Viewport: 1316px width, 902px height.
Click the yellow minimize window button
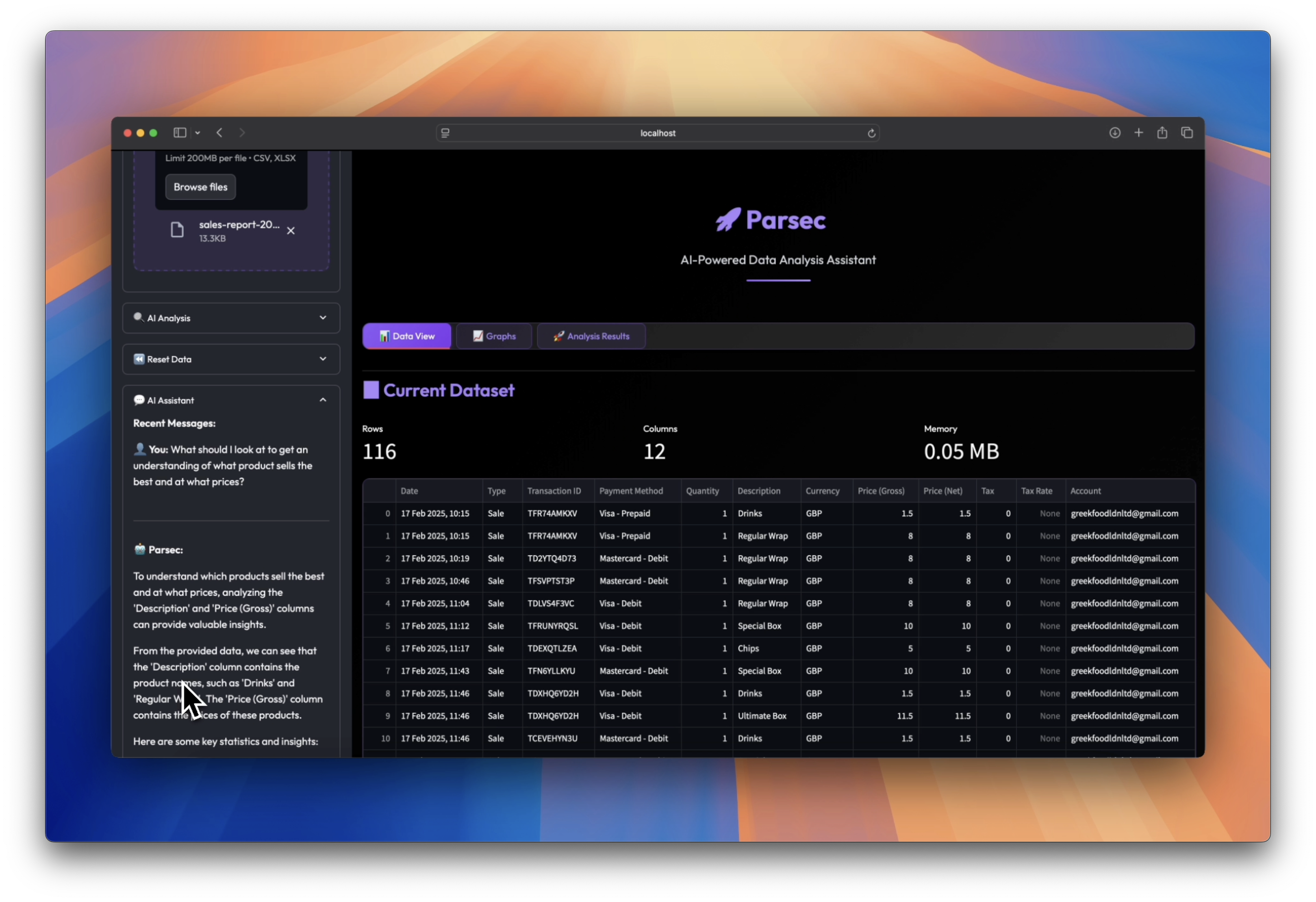(141, 132)
